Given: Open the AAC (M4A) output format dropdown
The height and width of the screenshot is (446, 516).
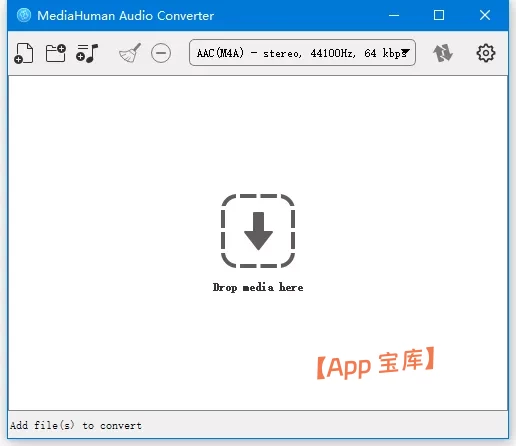Looking at the screenshot, I should tap(302, 53).
